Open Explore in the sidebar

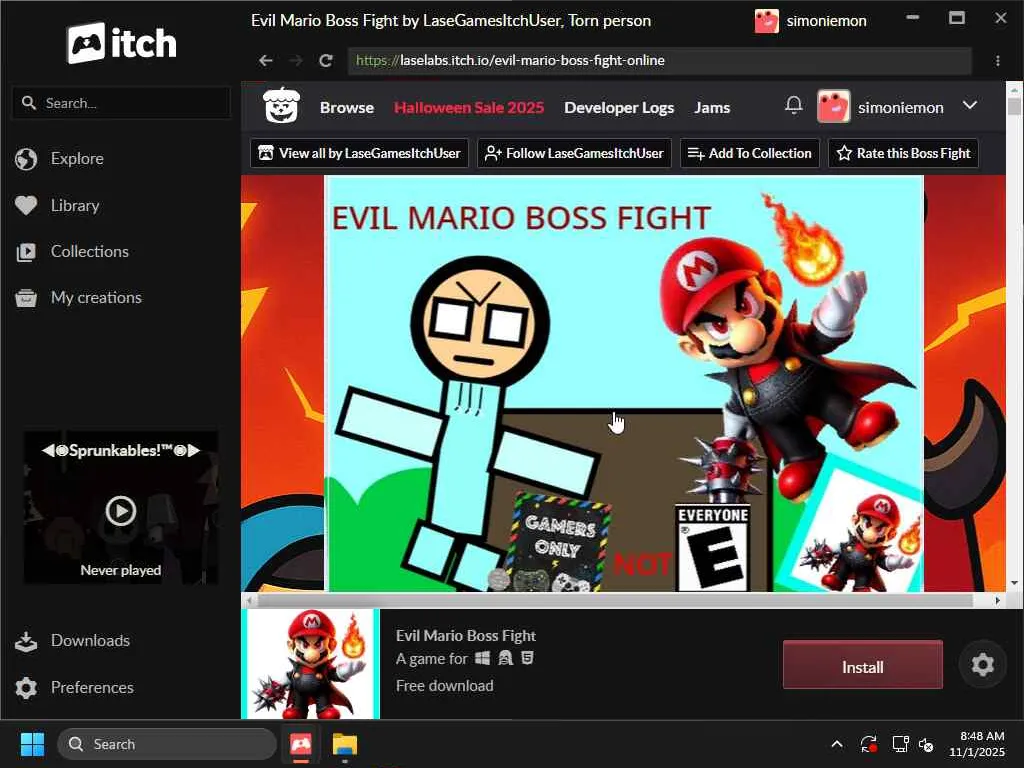tap(76, 159)
